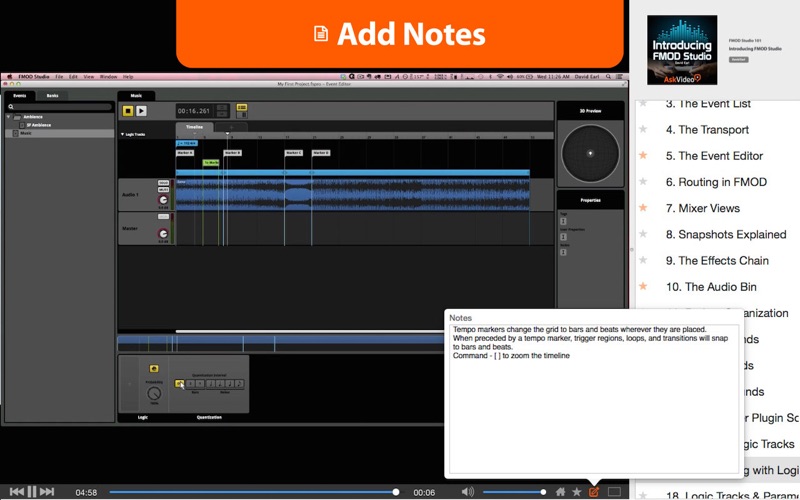Select first Notes quantization interval button
The image size is (800, 500).
[x=211, y=384]
